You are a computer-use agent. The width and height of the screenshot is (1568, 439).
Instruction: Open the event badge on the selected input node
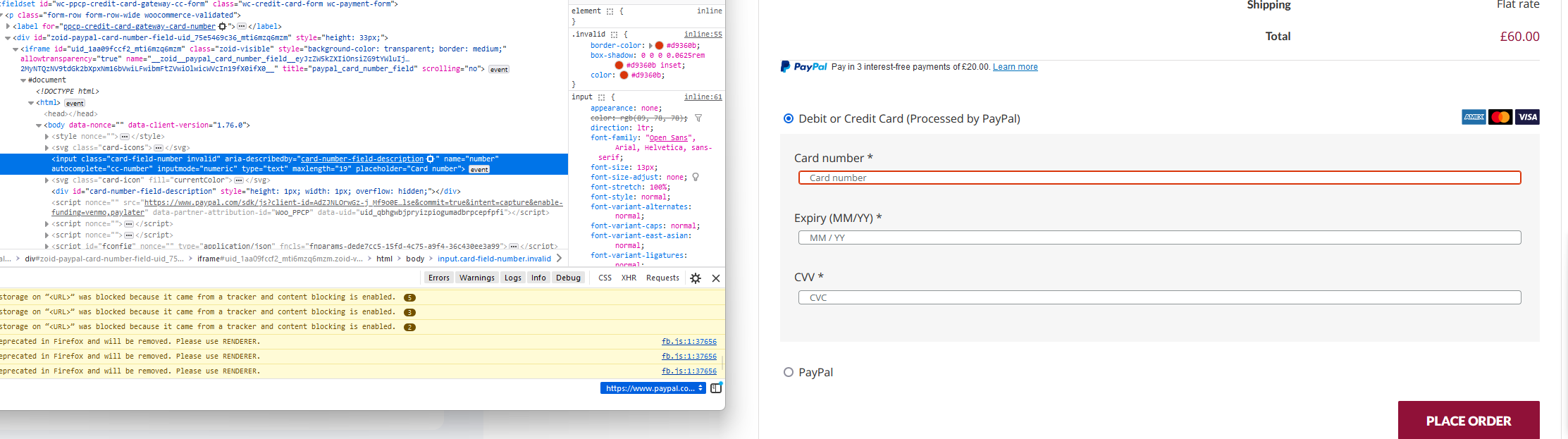479,169
